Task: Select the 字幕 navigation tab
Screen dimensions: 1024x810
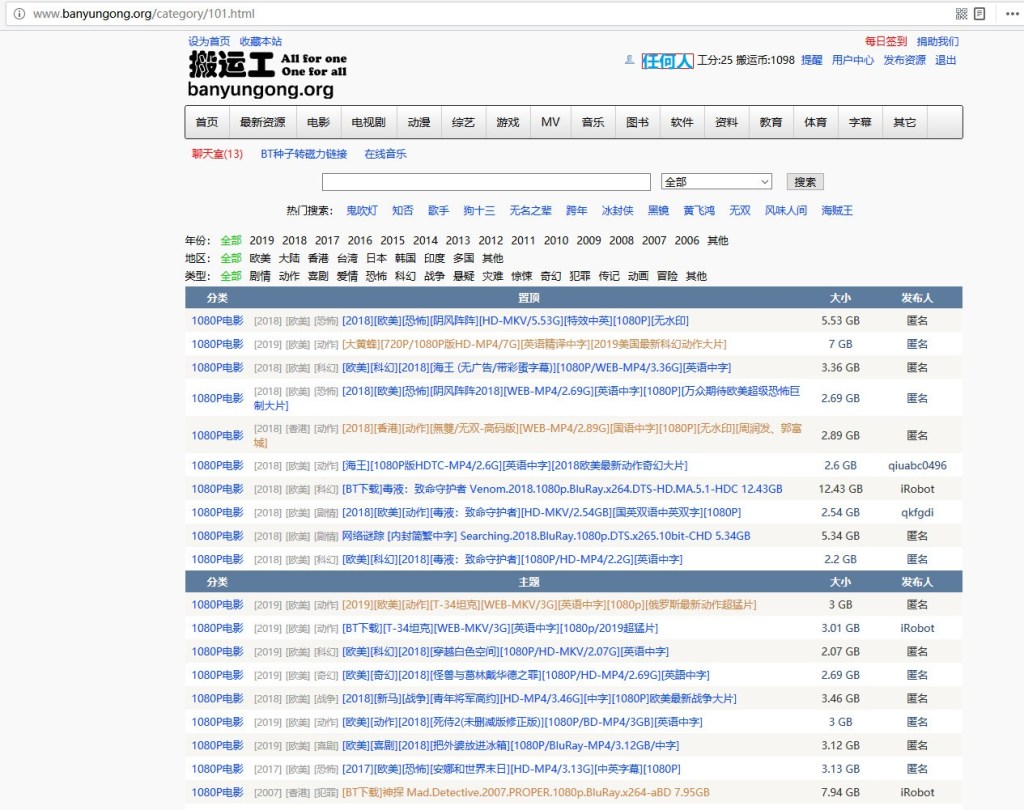Action: [x=859, y=122]
